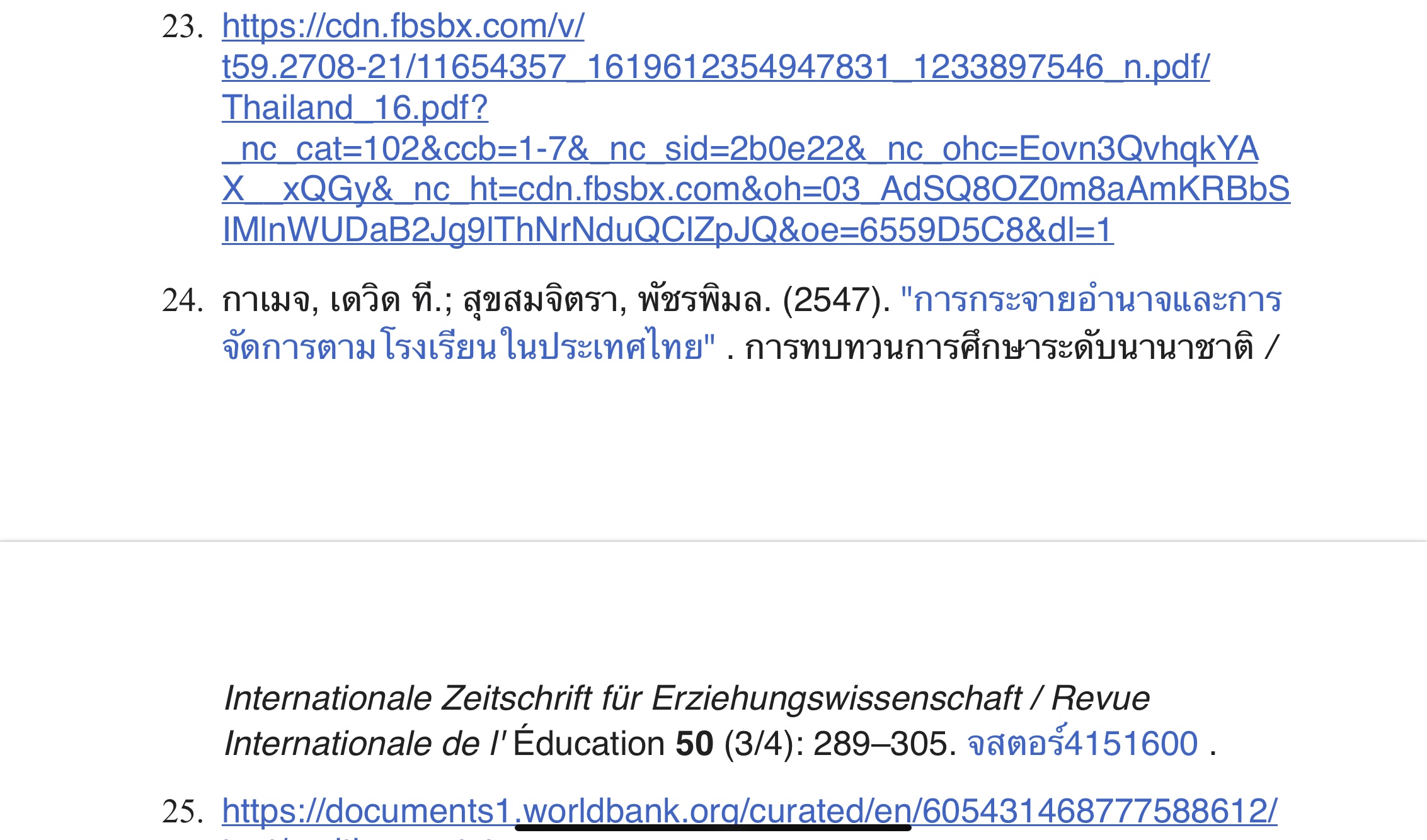Click the italic title Internationale Zeitschrift für Erziehungswissenschaft
The height and width of the screenshot is (840, 1427).
pos(622,698)
